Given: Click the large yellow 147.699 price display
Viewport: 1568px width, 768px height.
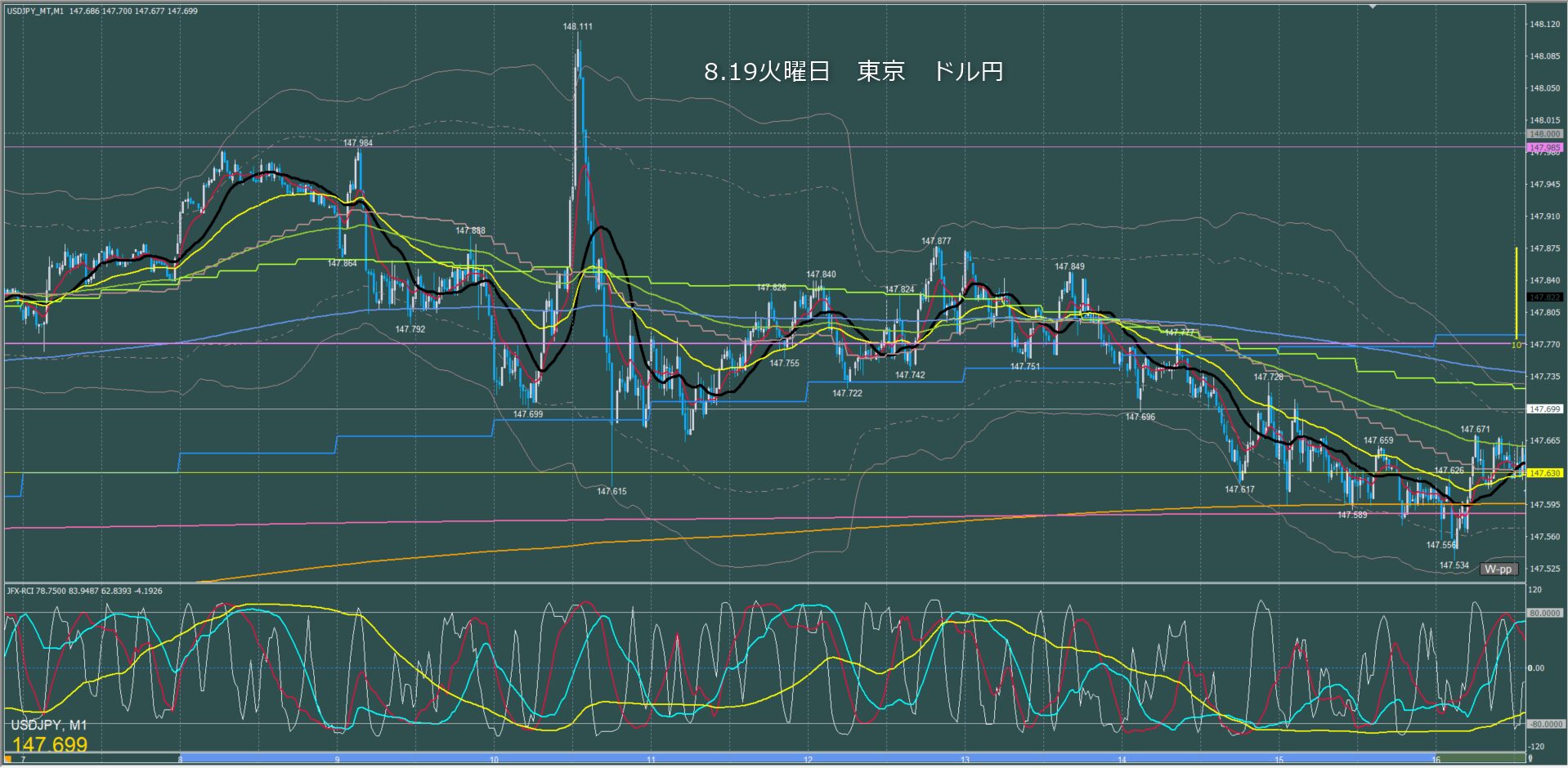Looking at the screenshot, I should click(x=50, y=744).
